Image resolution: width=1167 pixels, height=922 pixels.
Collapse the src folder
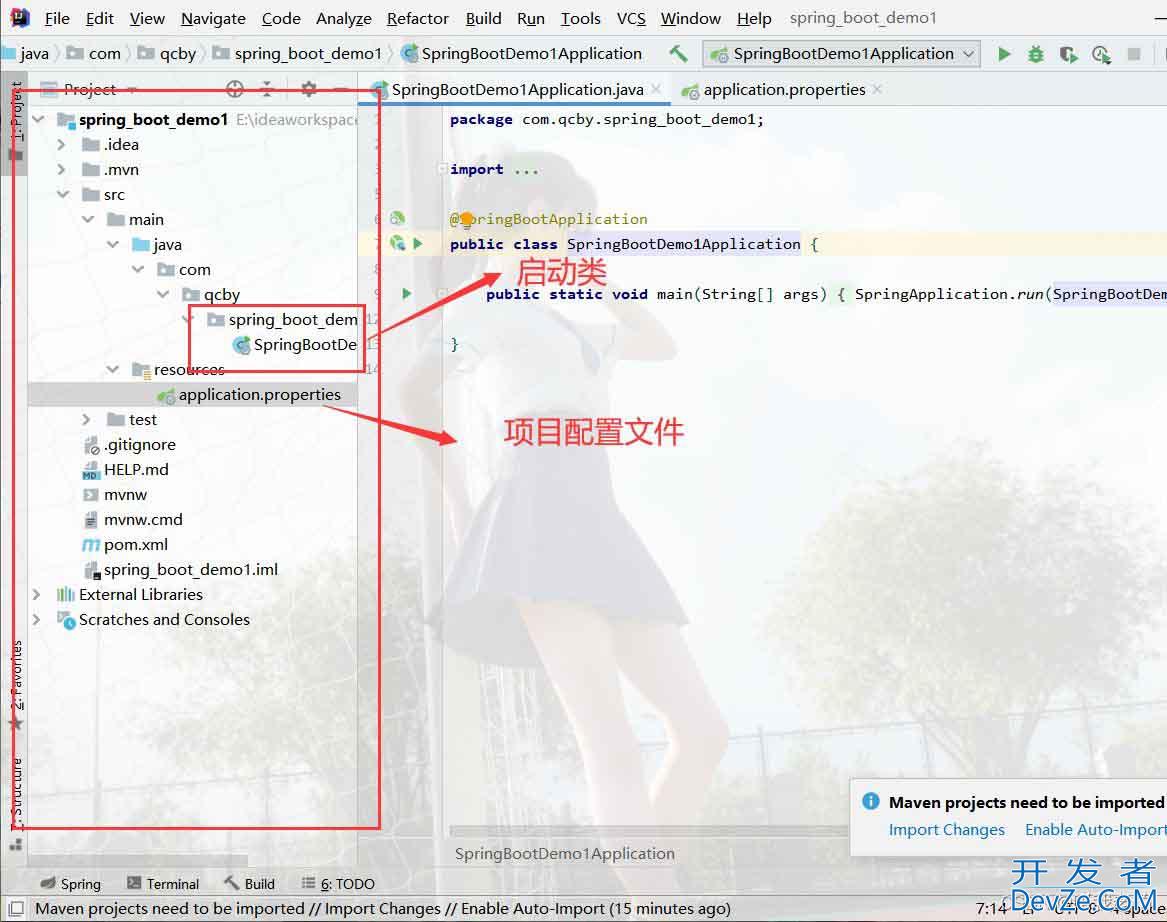[x=63, y=194]
